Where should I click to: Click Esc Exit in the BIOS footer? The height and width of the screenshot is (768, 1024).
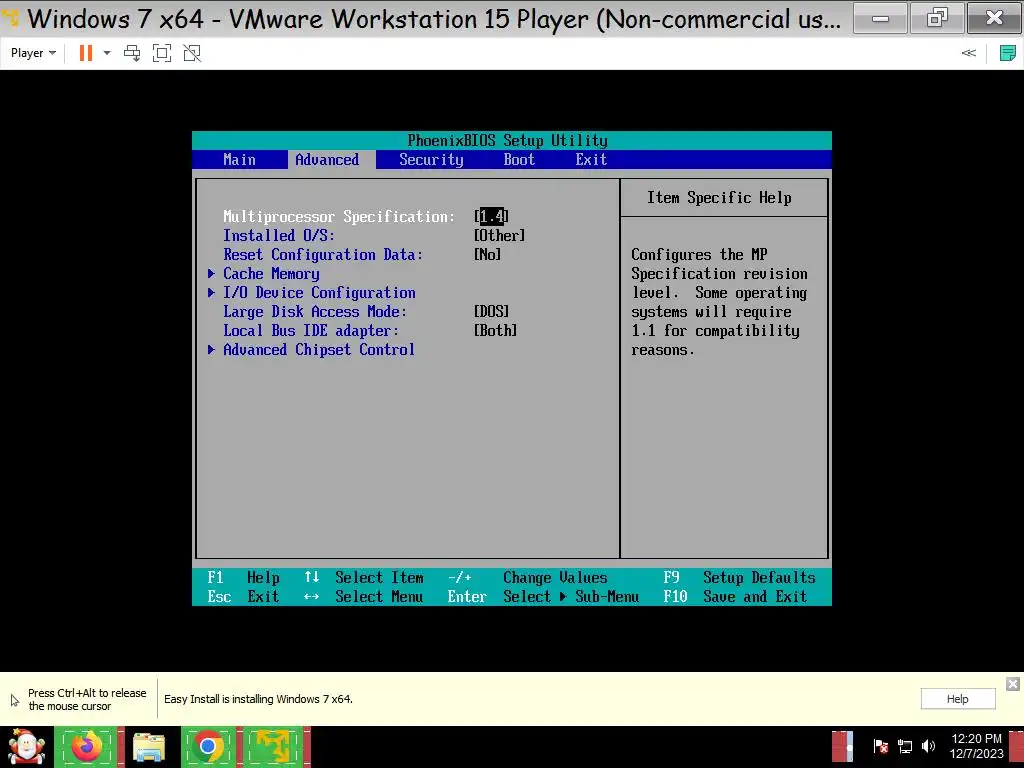244,596
